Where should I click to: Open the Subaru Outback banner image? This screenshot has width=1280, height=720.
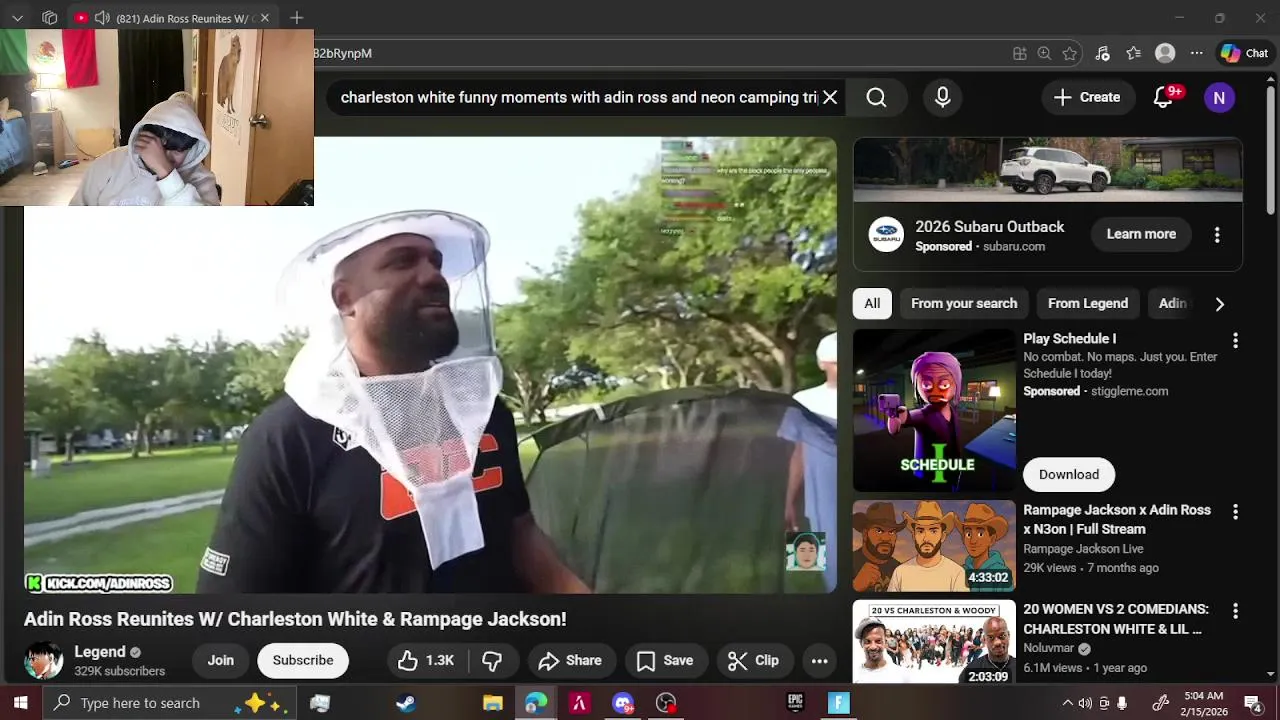tap(1047, 170)
